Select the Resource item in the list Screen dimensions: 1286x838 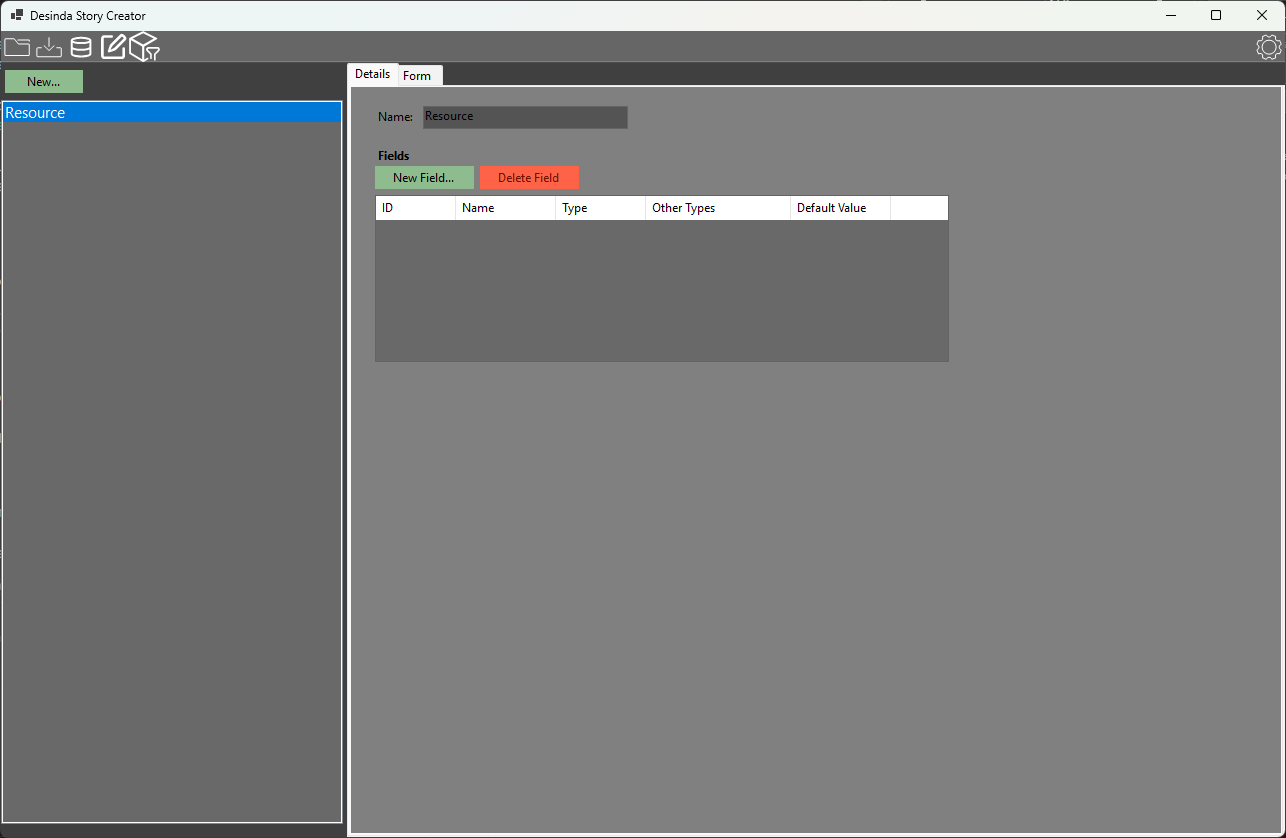[172, 113]
